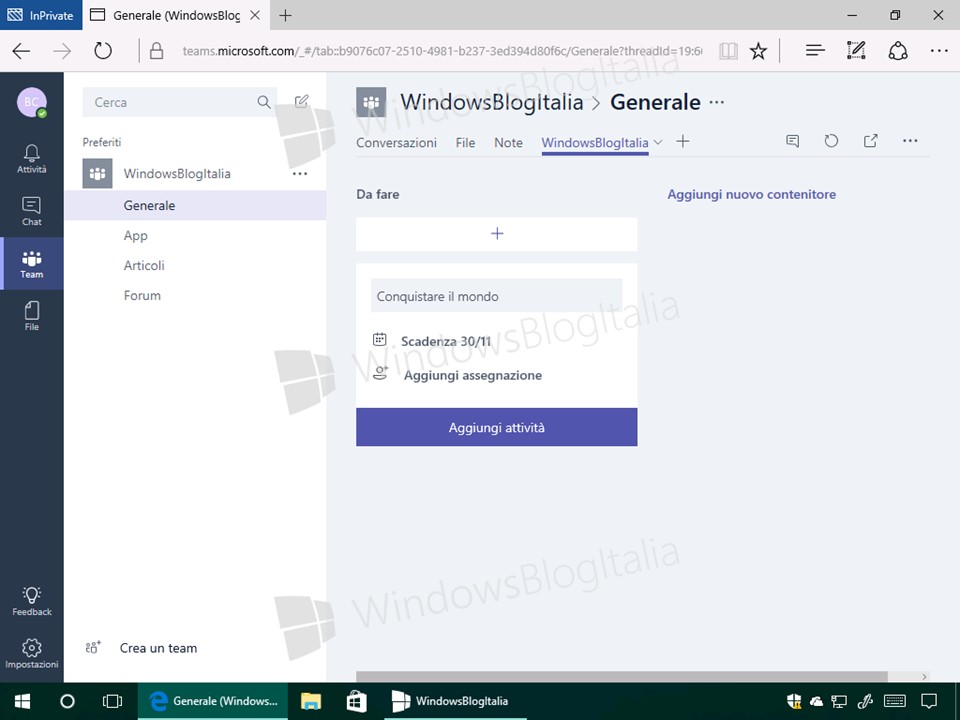Switch to Conversazioni tab
The height and width of the screenshot is (720, 960).
(396, 143)
